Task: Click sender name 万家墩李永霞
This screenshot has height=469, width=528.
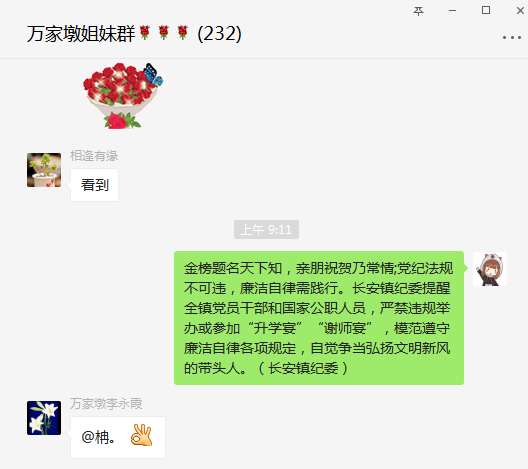Action: coord(106,404)
